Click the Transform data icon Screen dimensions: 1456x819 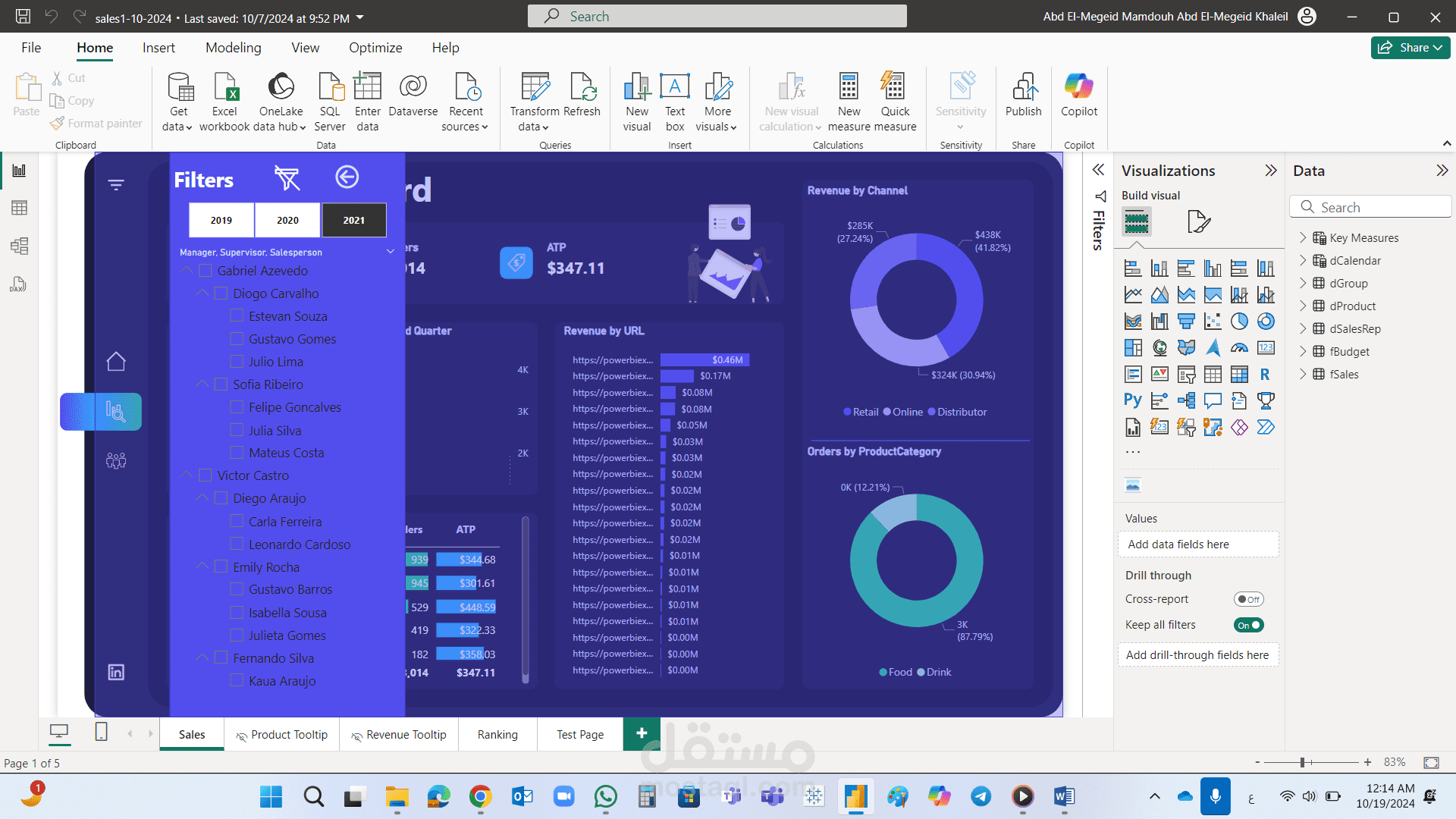(535, 88)
